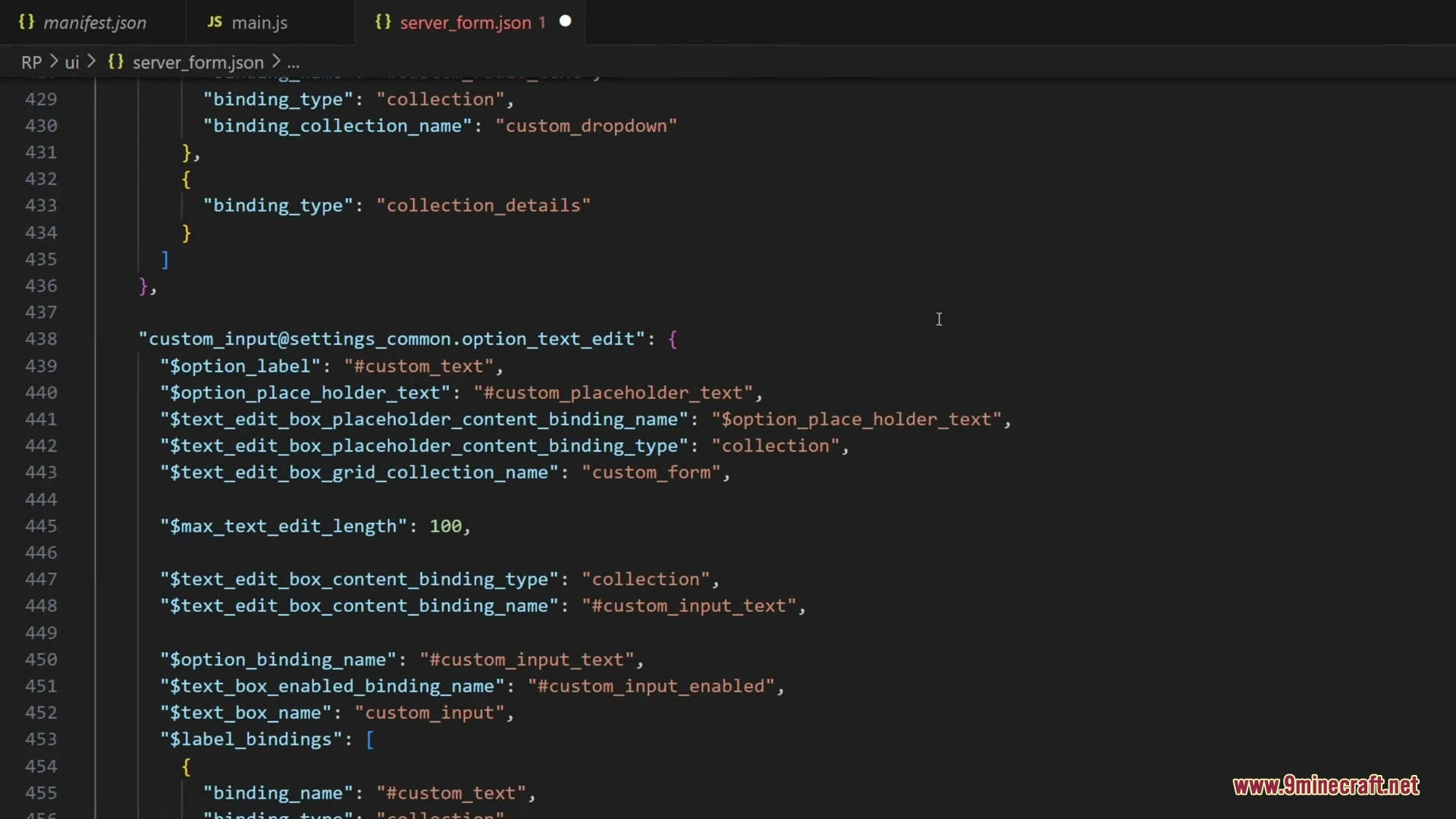1456x819 pixels.
Task: Open server_form.json breadcrumb item
Action: coord(198,62)
